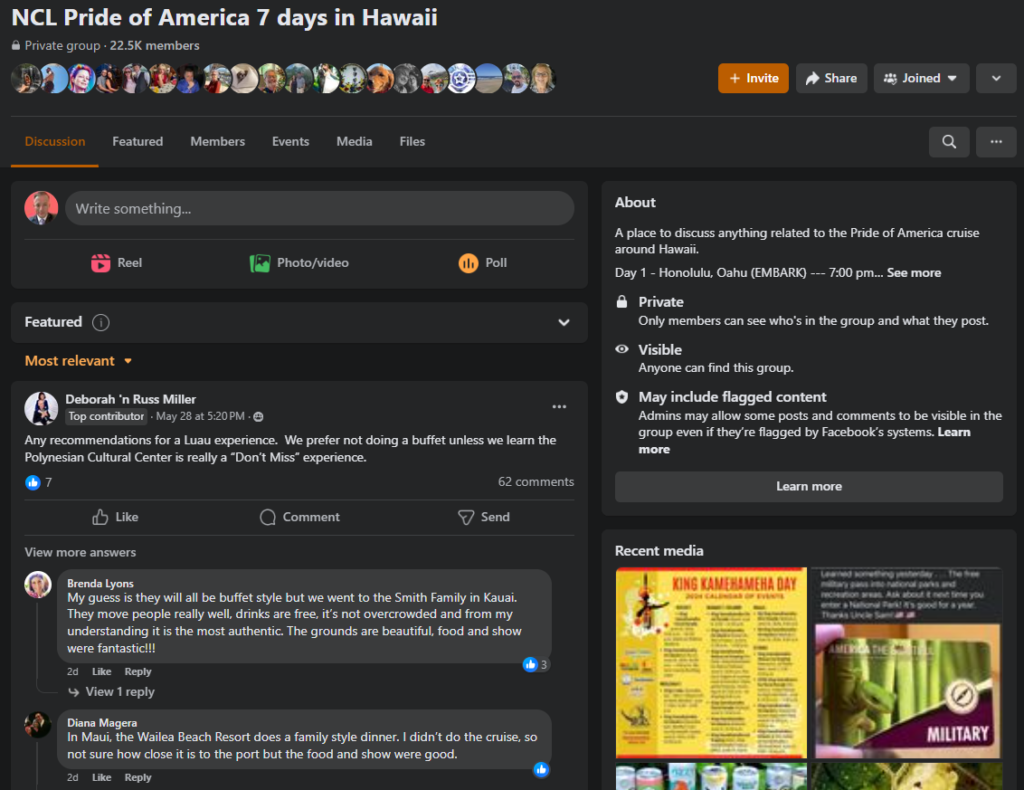Screen dimensions: 1024x790
Task: Expand View more answers
Action: 80,552
